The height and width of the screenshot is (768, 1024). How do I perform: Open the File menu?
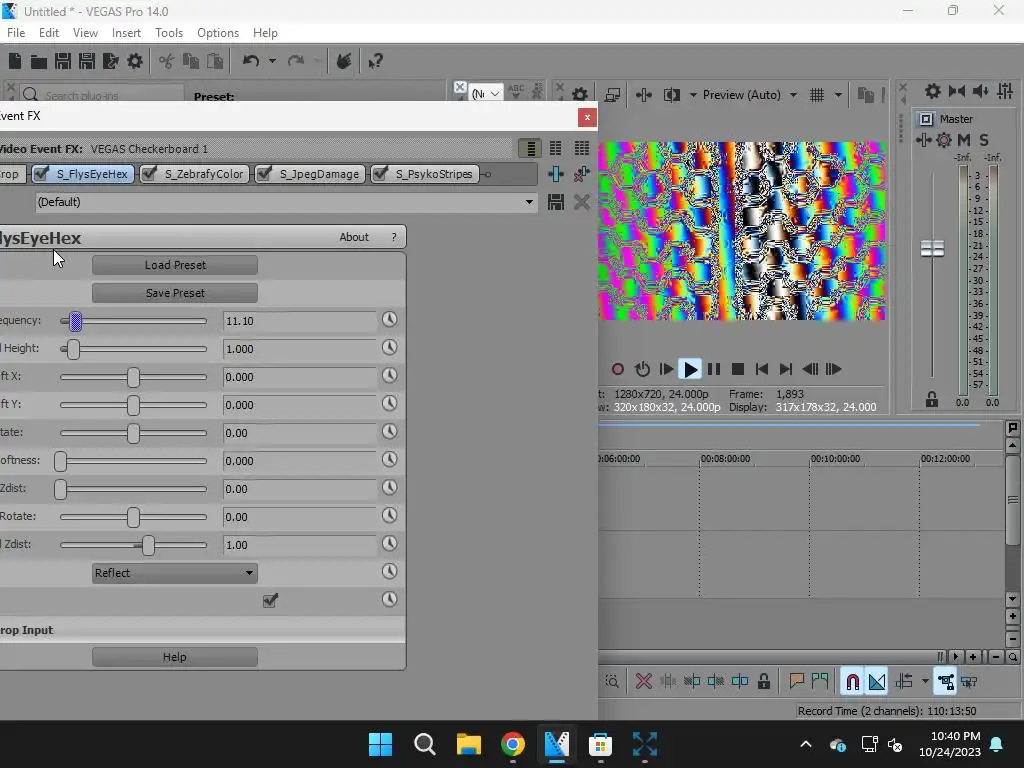coord(16,33)
